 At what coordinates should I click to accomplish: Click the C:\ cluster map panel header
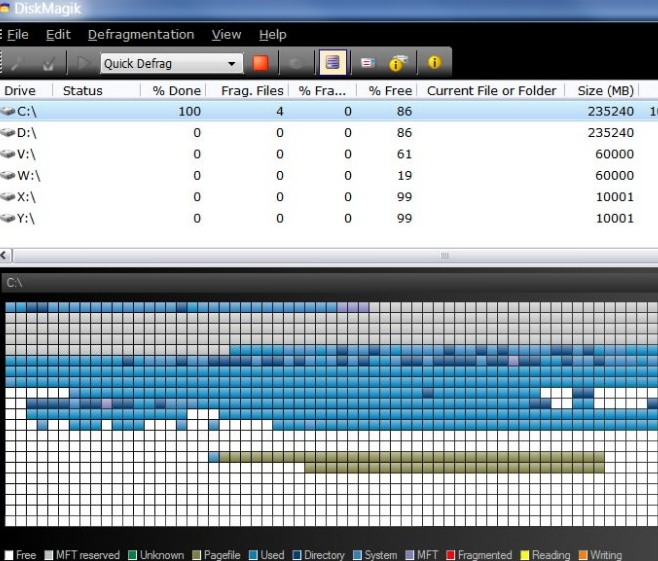pyautogui.click(x=329, y=282)
